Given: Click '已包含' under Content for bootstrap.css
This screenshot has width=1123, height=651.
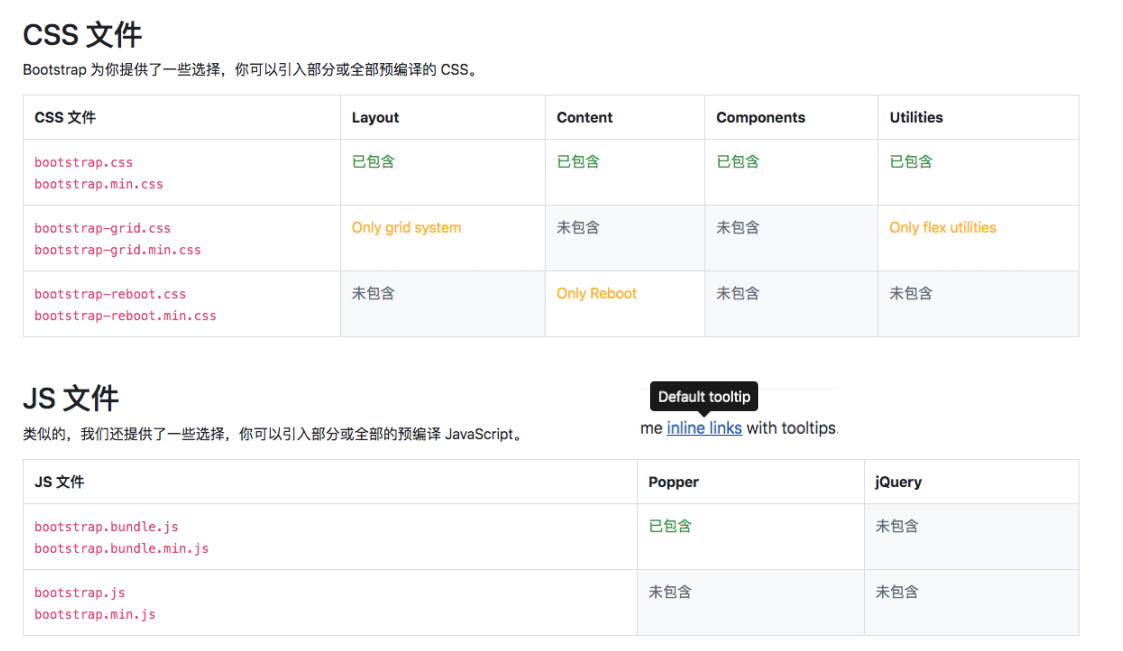Looking at the screenshot, I should click(x=578, y=162).
